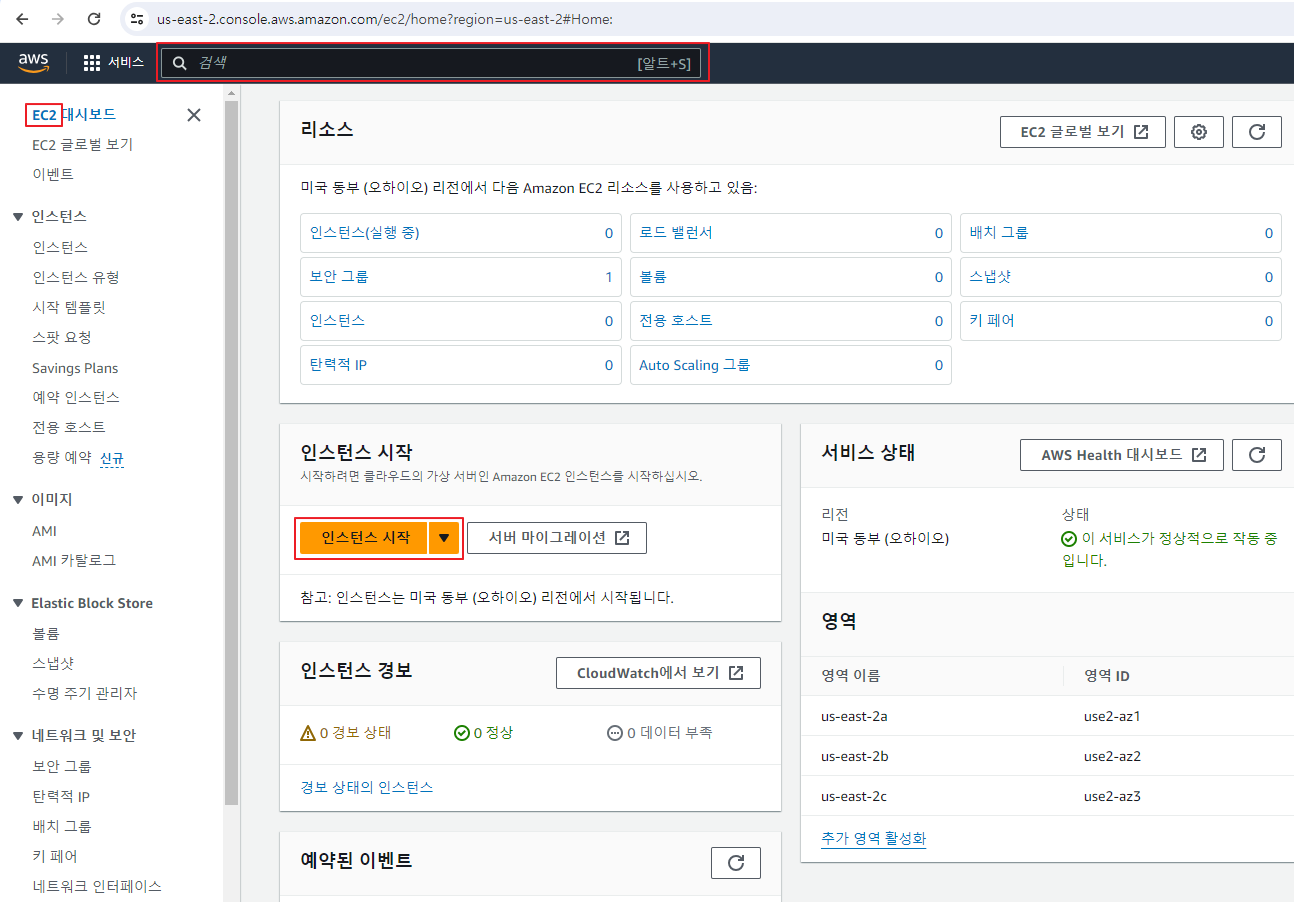Open 예약 인스턴스 in sidebar
1294x902 pixels.
click(75, 397)
